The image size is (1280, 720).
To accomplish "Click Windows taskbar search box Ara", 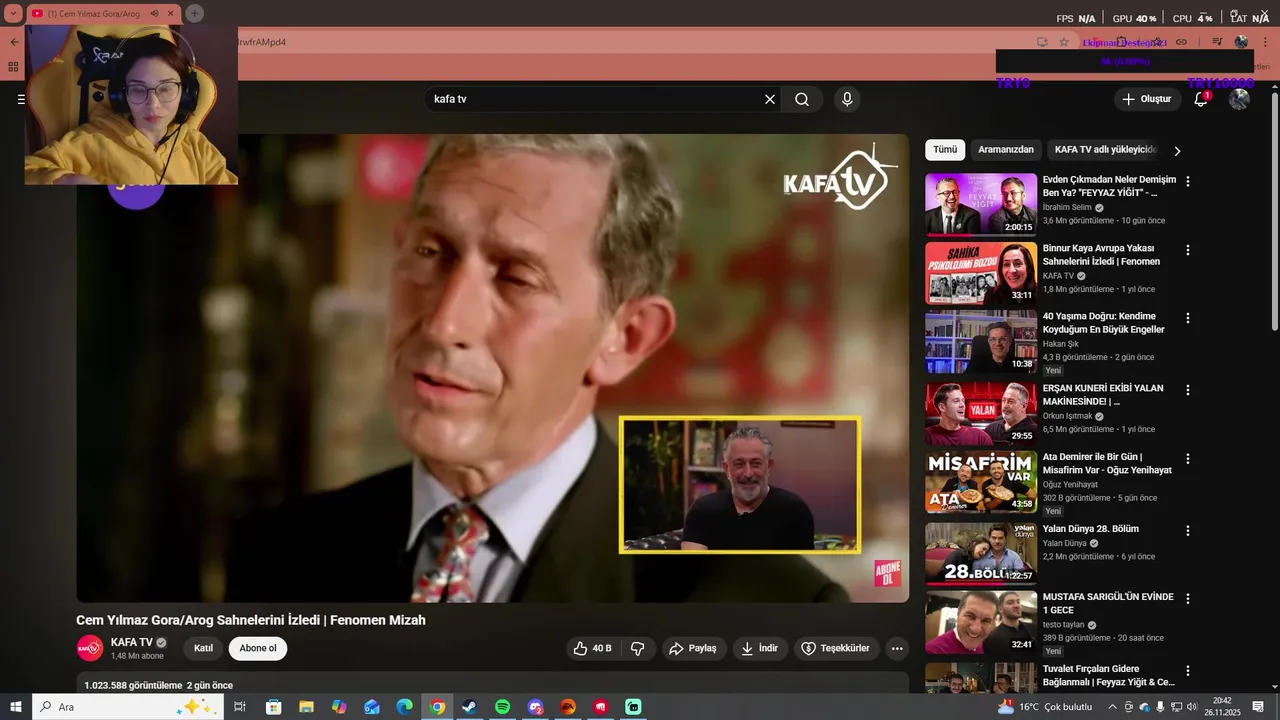I will click(128, 707).
